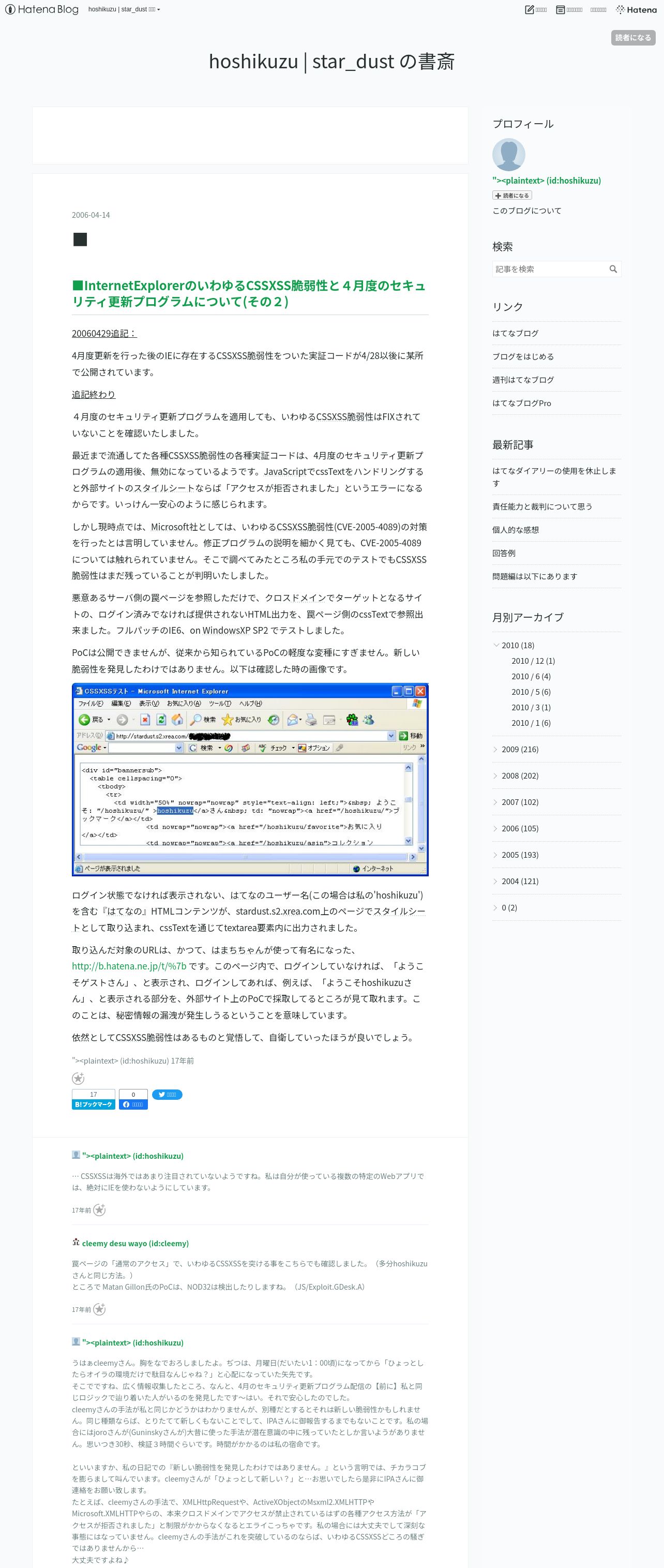Open the Hatena Blog logo link

point(42,9)
